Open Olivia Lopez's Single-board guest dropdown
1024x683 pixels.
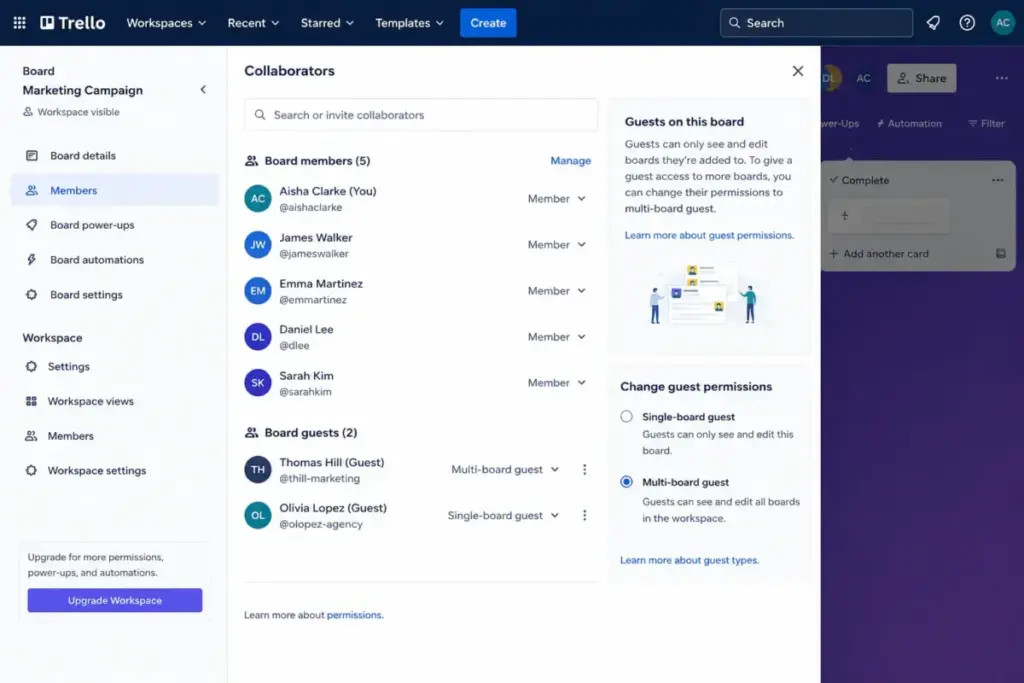point(503,515)
